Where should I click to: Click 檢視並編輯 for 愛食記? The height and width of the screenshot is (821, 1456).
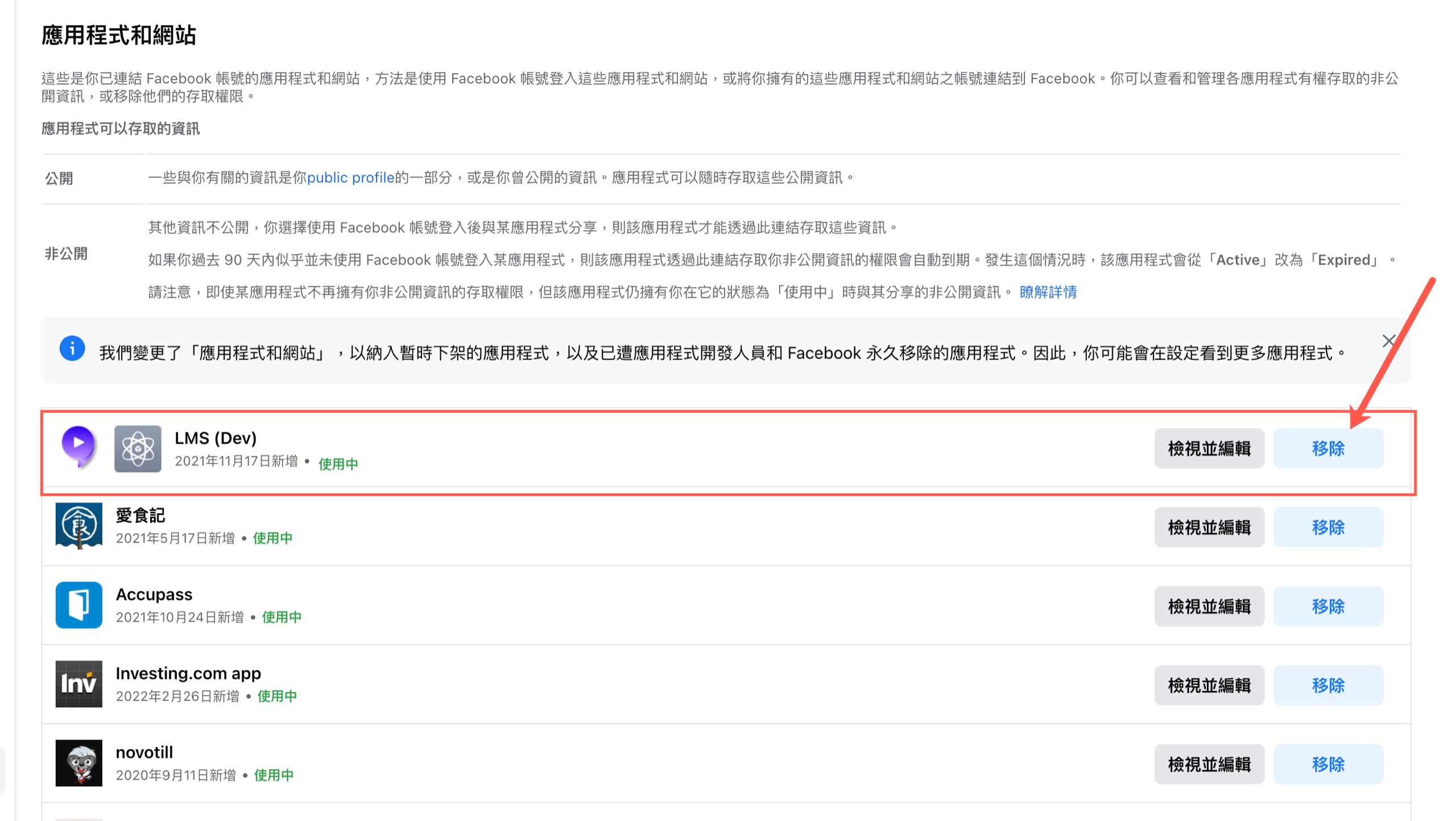(x=1209, y=527)
